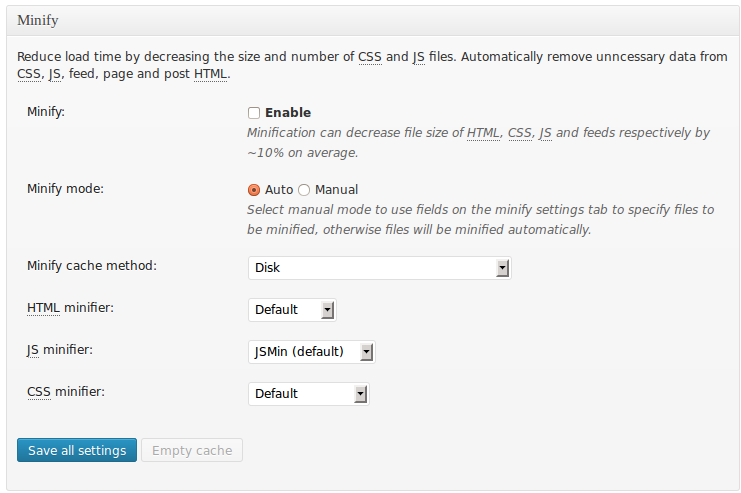Screen dimensions: 741x493
Task: Expand the HTML minifier dropdown
Action: click(x=292, y=310)
